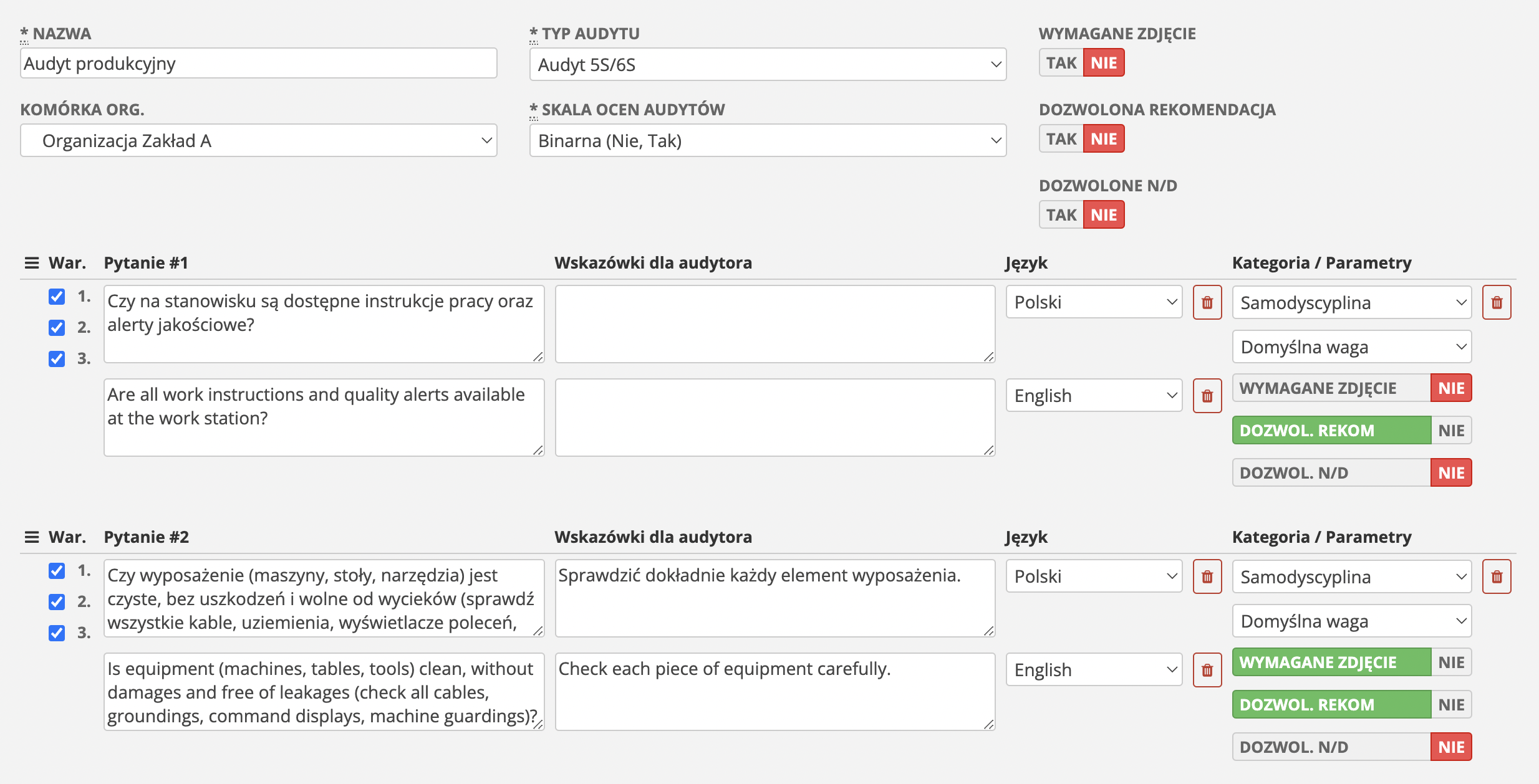Toggle checkbox 2 for Pytanie #2

point(57,601)
